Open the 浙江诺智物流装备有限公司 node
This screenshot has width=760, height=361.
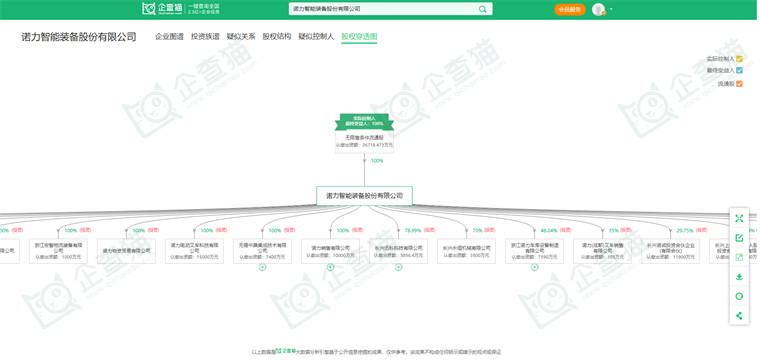coord(58,251)
